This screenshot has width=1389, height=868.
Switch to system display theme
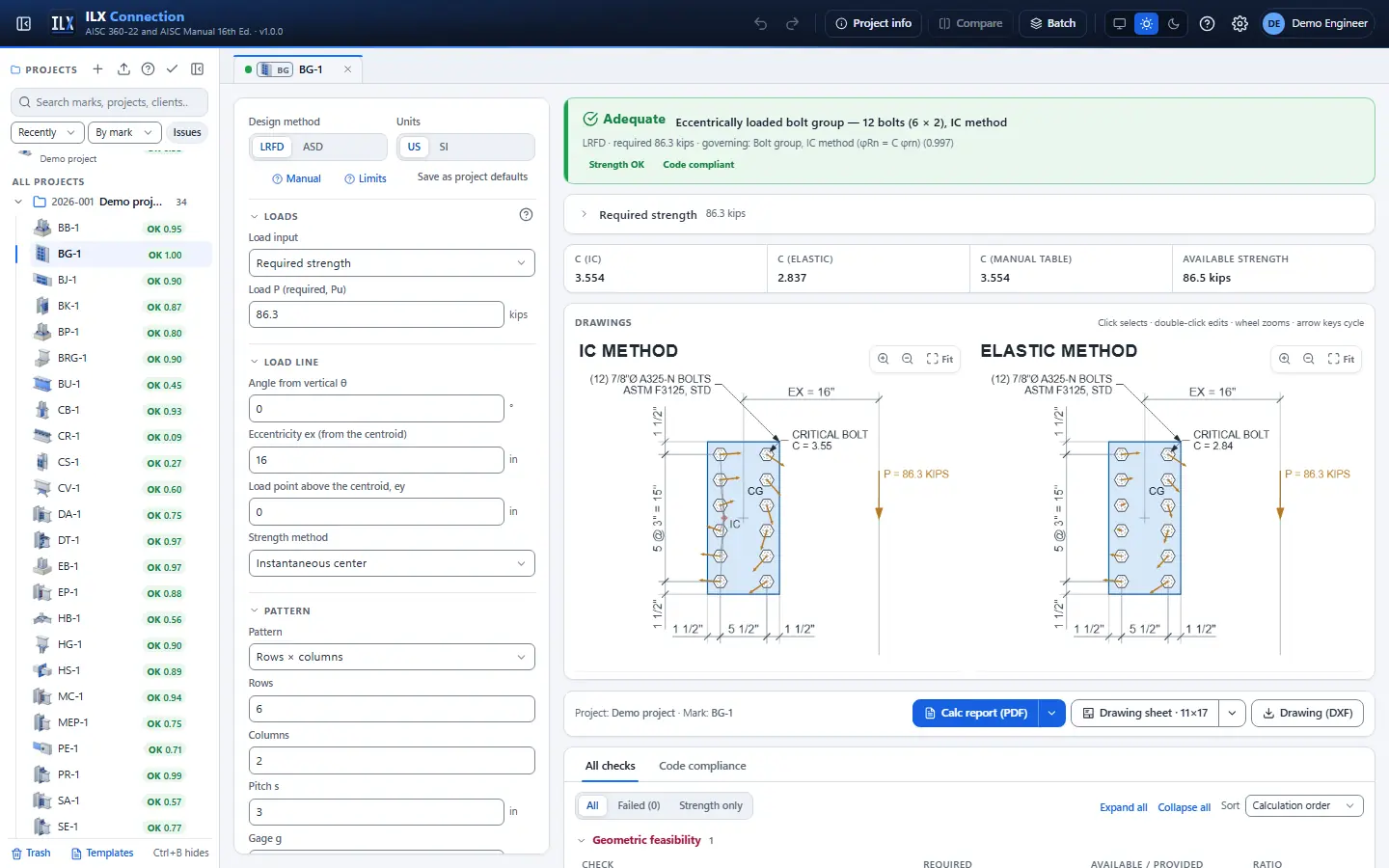(x=1119, y=23)
